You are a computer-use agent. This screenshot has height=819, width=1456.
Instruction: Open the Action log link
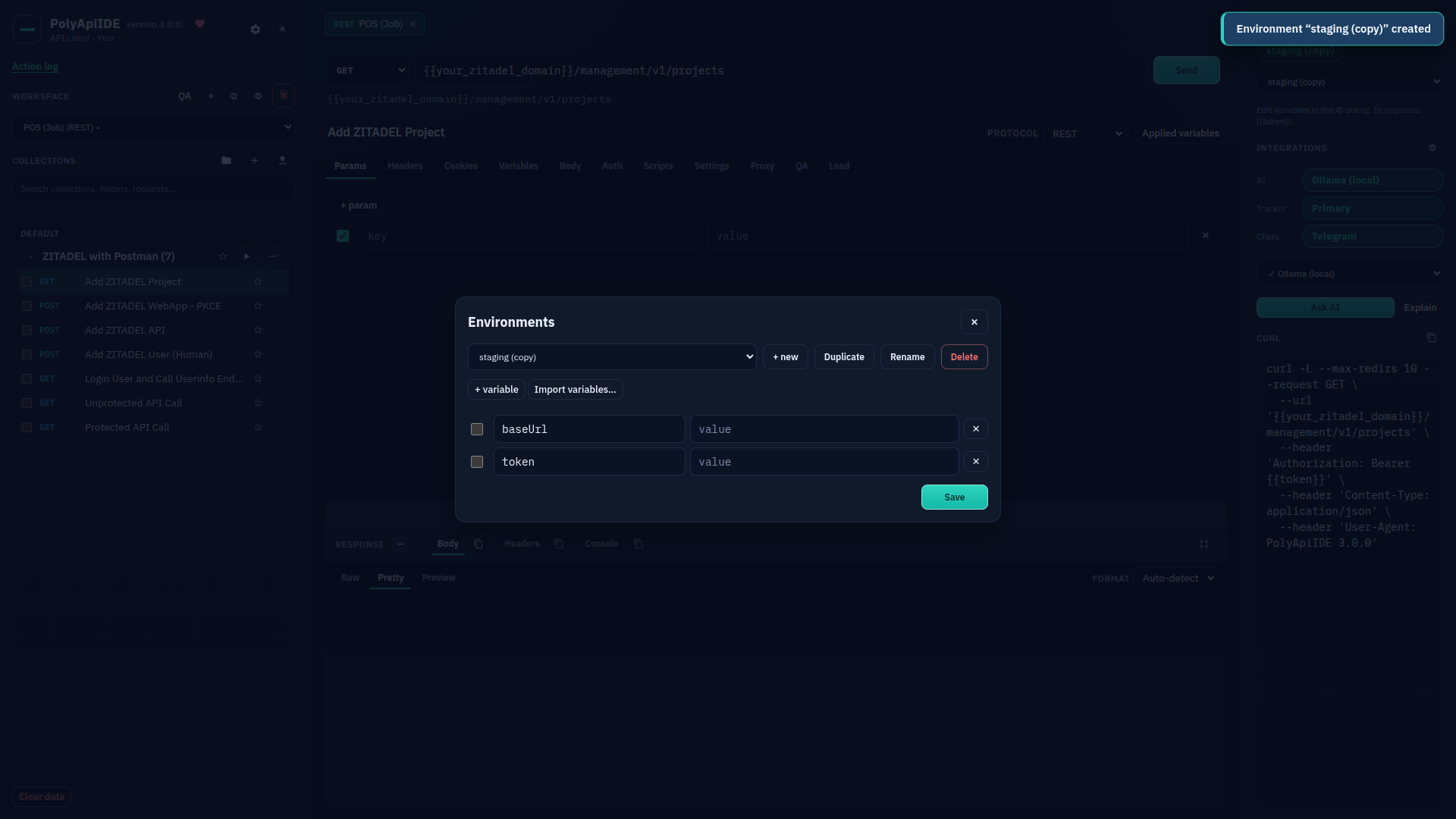pyautogui.click(x=35, y=67)
